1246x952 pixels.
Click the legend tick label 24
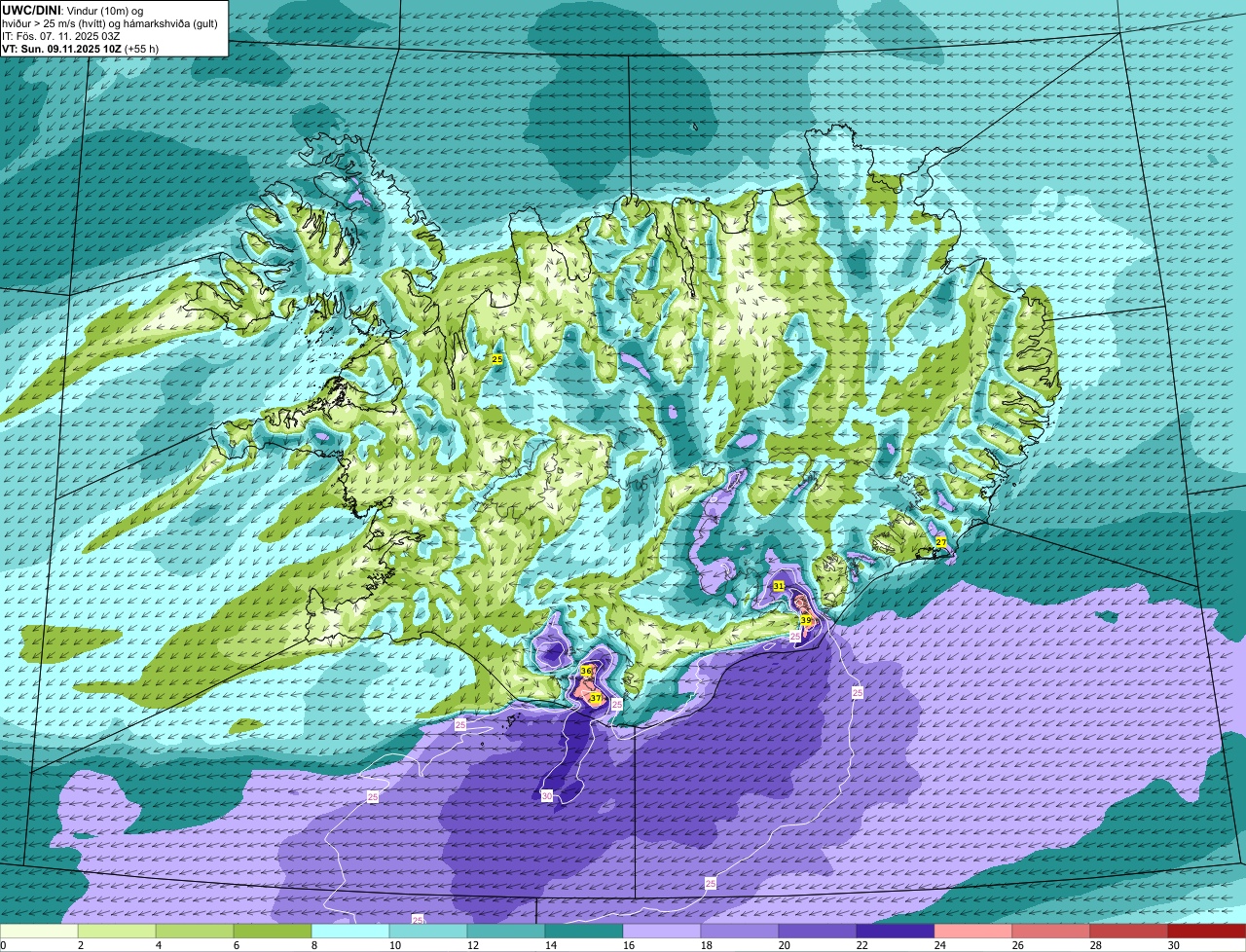pyautogui.click(x=940, y=945)
